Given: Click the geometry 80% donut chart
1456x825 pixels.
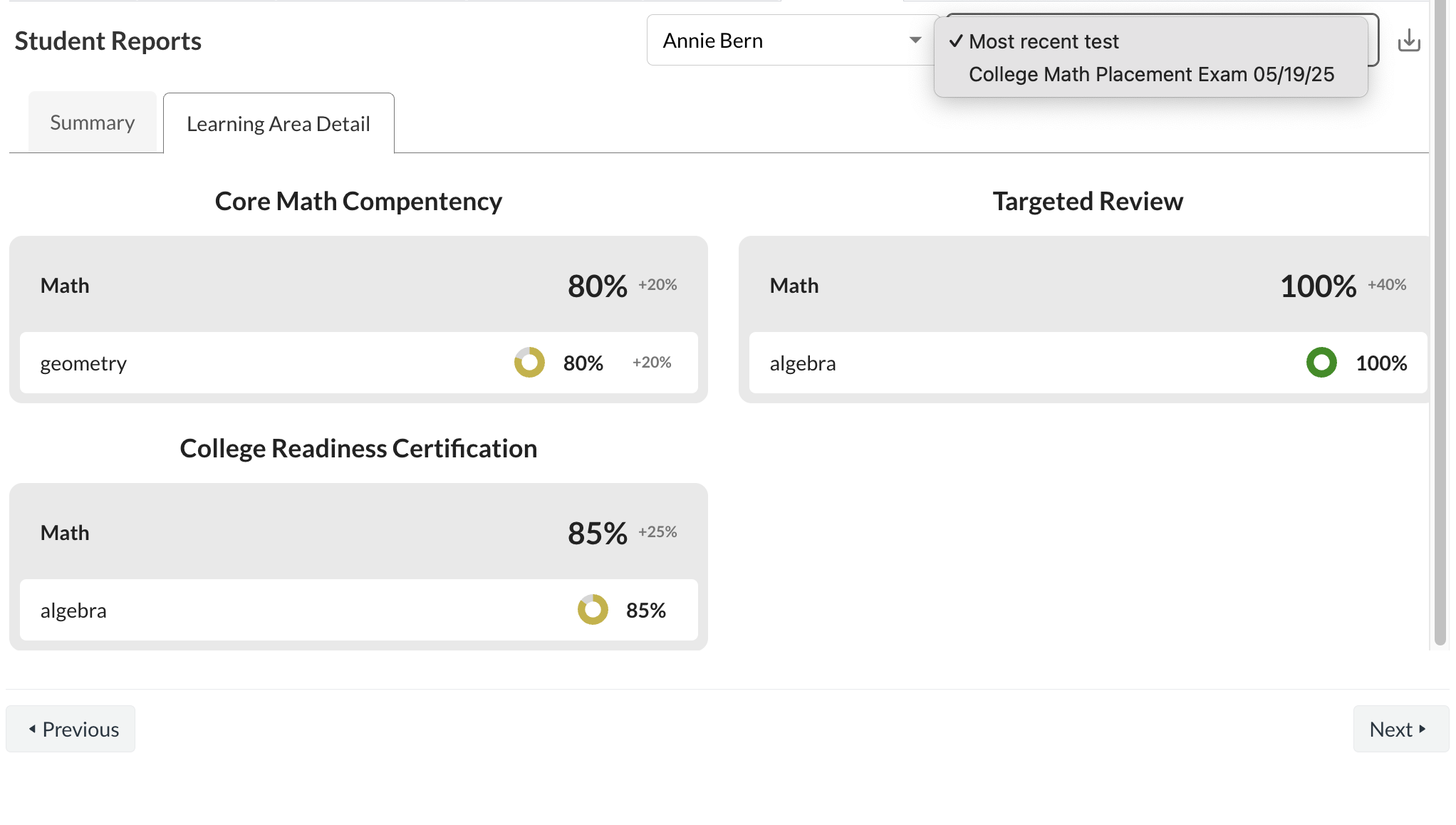Looking at the screenshot, I should [529, 363].
